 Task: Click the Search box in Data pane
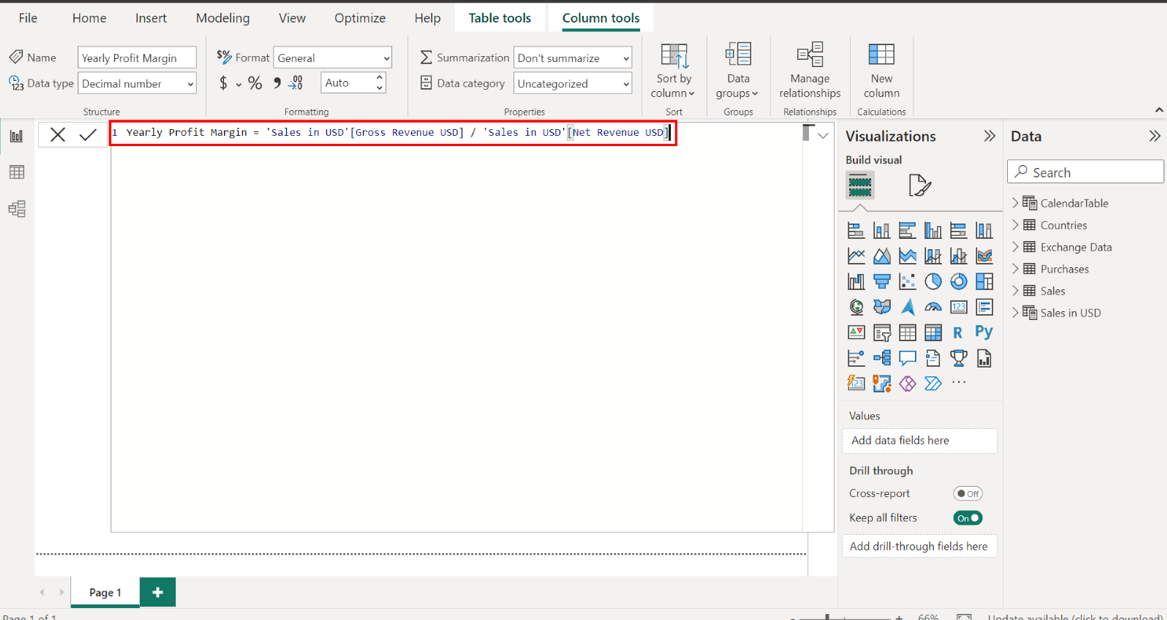1086,172
